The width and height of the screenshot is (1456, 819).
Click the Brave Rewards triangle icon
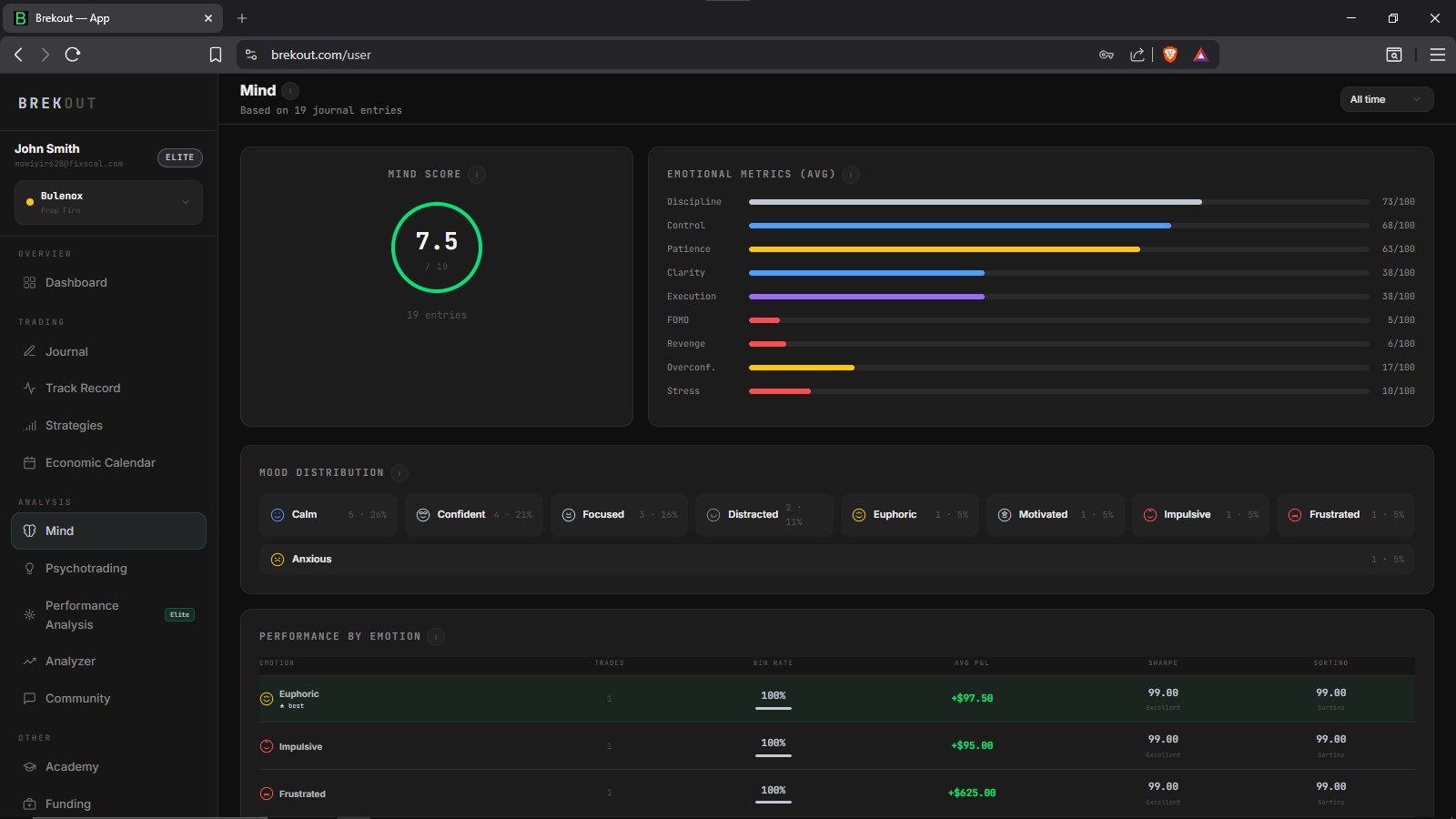point(1200,55)
